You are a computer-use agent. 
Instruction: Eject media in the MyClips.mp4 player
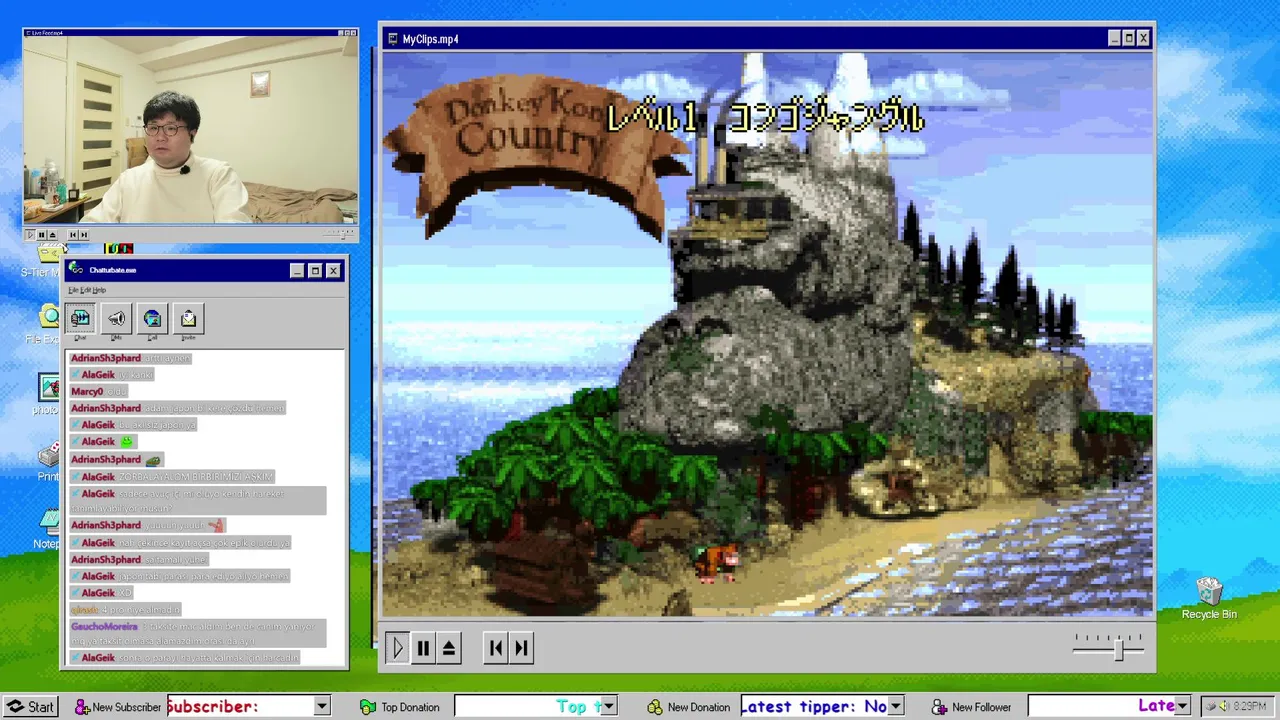coord(449,648)
